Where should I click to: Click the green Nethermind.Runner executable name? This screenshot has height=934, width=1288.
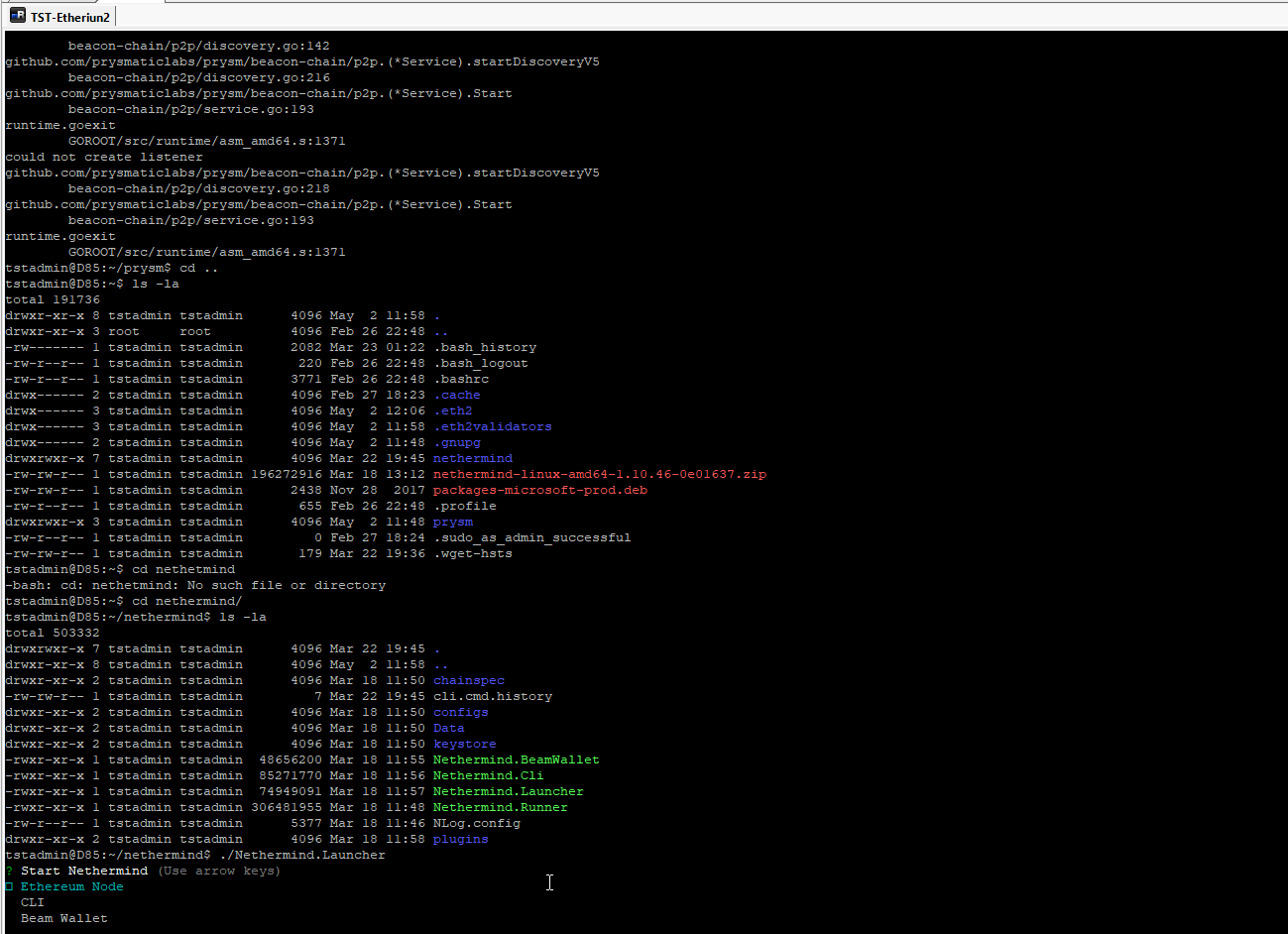[501, 807]
